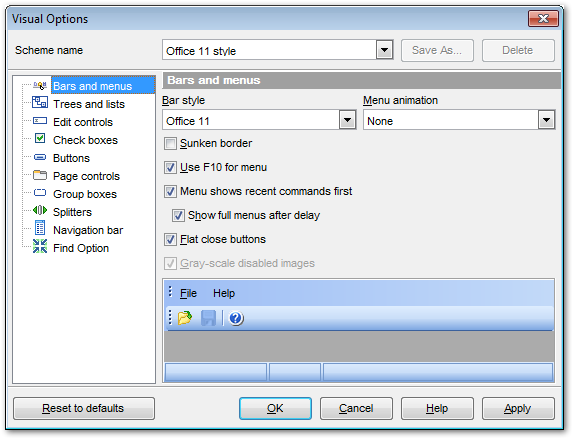The height and width of the screenshot is (439, 573).
Task: Select Trees and lists category
Action: (x=89, y=104)
